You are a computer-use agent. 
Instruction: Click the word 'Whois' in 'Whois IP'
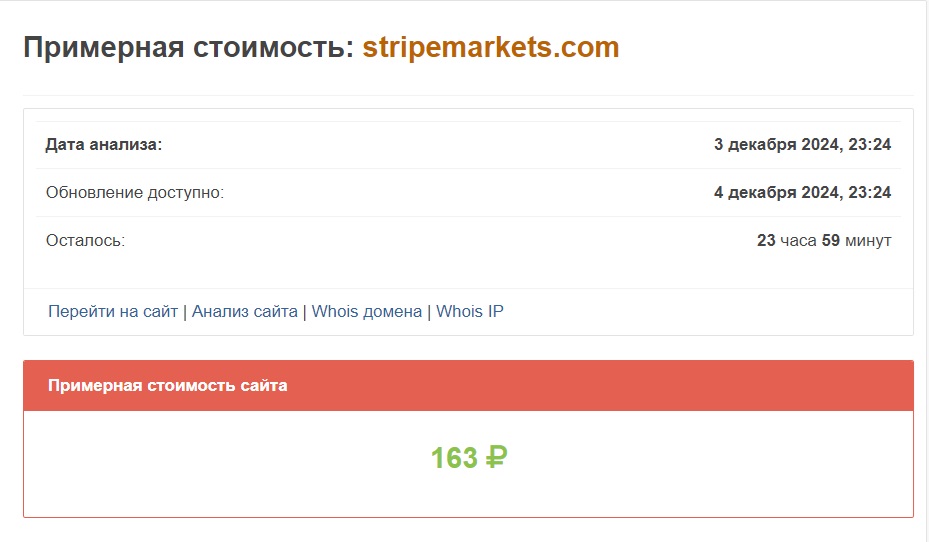click(459, 311)
